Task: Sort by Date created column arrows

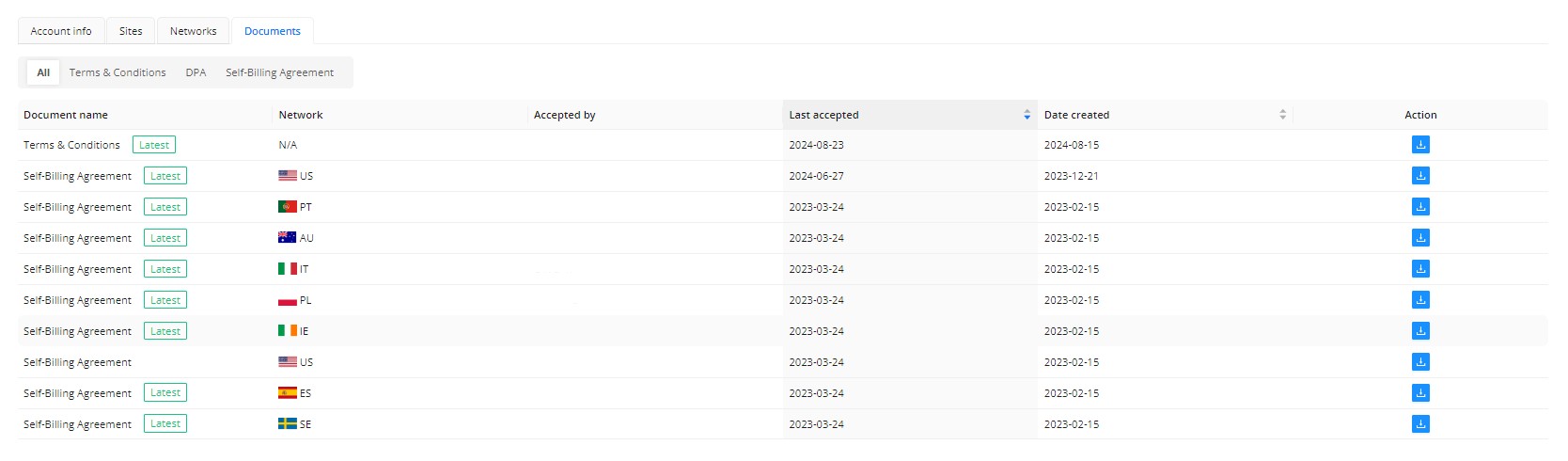Action: pyautogui.click(x=1282, y=115)
